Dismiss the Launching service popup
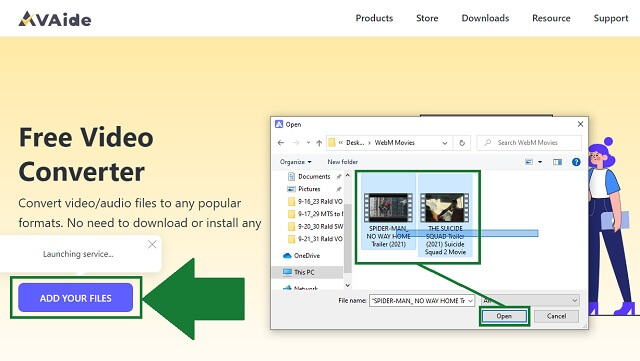Viewport: 640px width, 361px height. coord(152,244)
